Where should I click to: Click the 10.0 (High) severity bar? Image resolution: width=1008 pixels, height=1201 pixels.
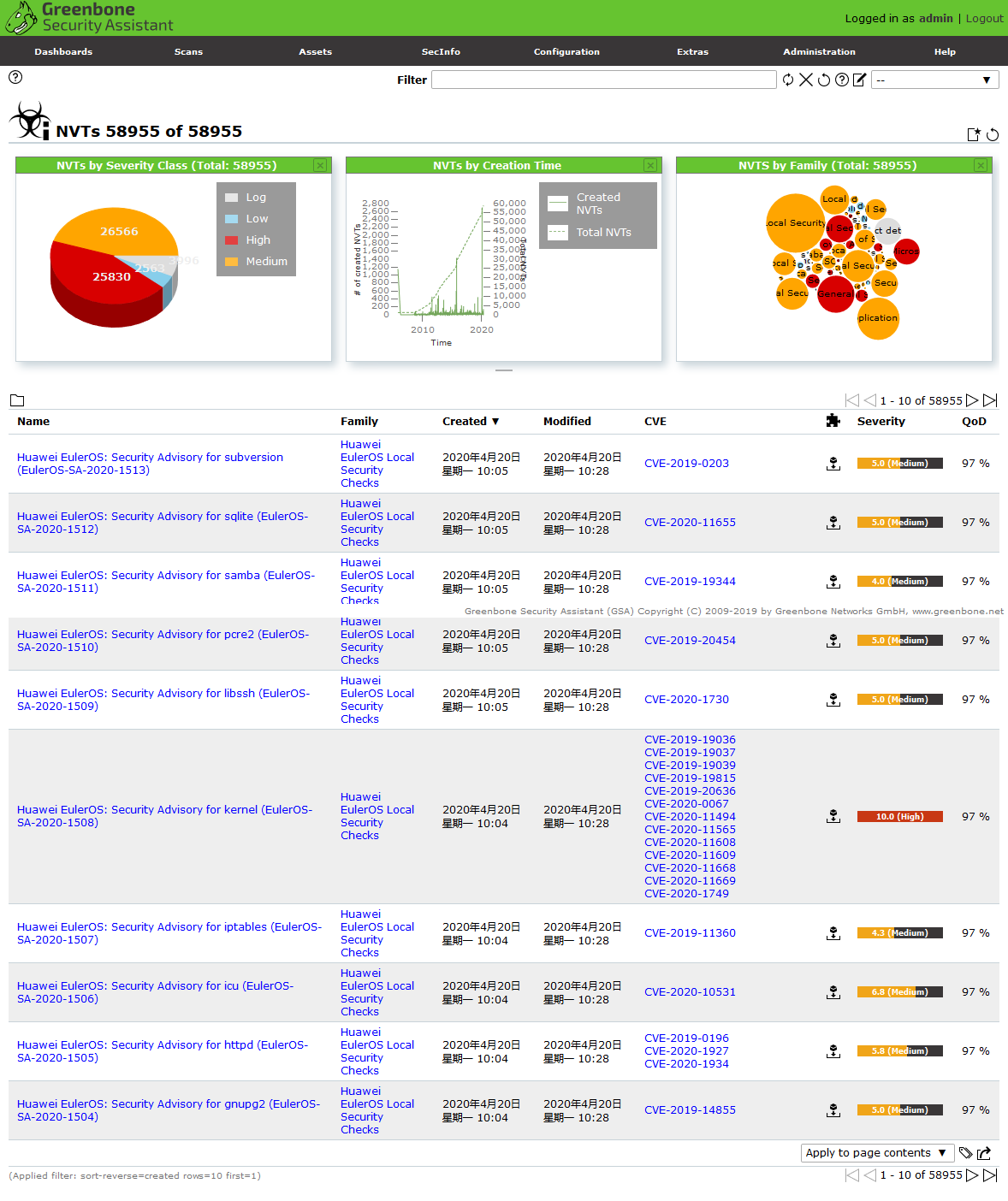(x=899, y=817)
